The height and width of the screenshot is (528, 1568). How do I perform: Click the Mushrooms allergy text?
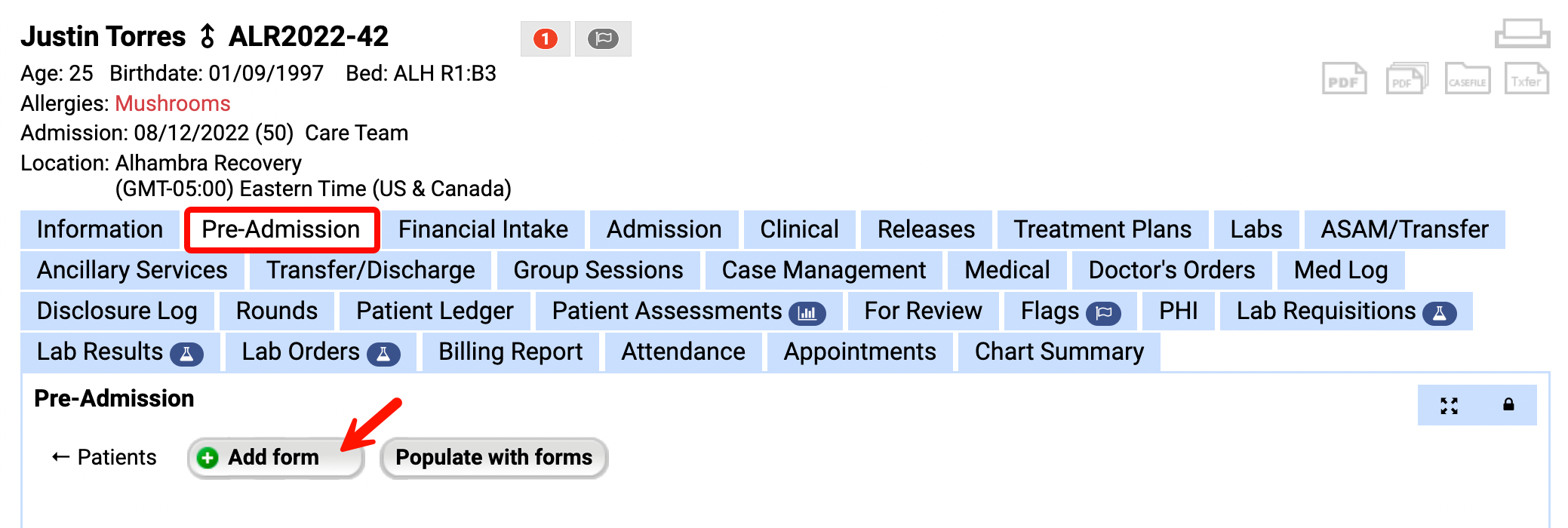[172, 104]
